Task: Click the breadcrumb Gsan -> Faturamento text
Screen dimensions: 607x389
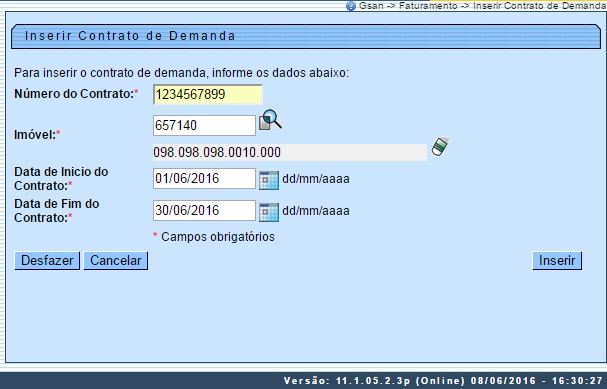Action: [408, 6]
